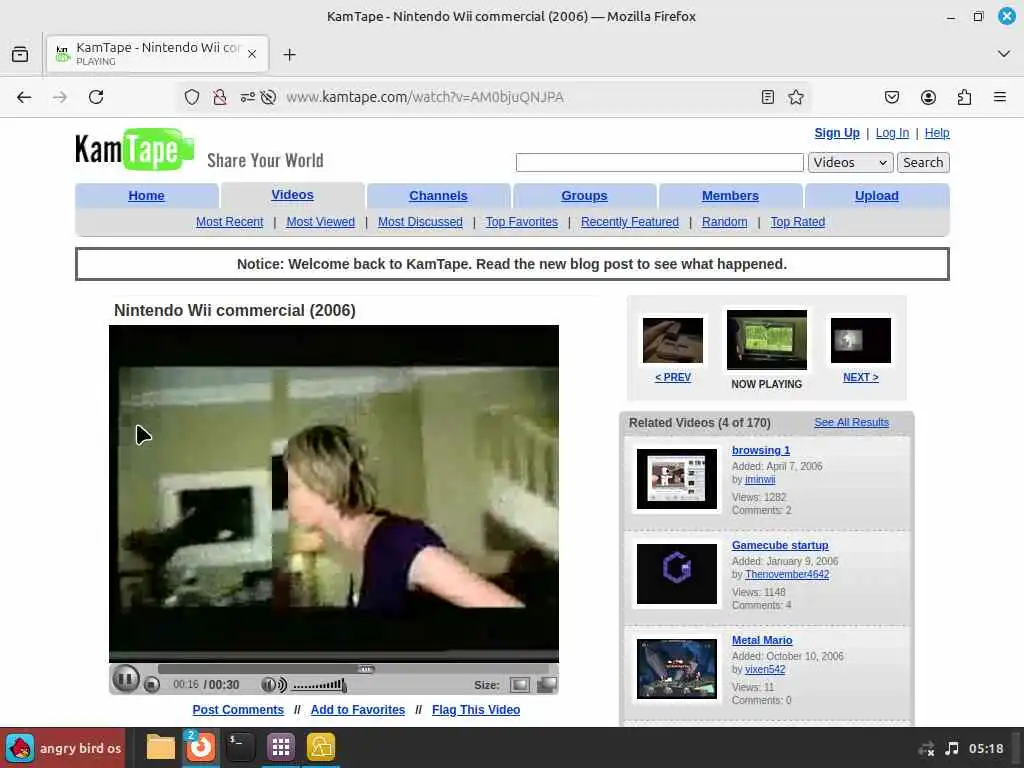Viewport: 1024px width, 768px height.
Task: Open the Pocket save icon
Action: (891, 97)
